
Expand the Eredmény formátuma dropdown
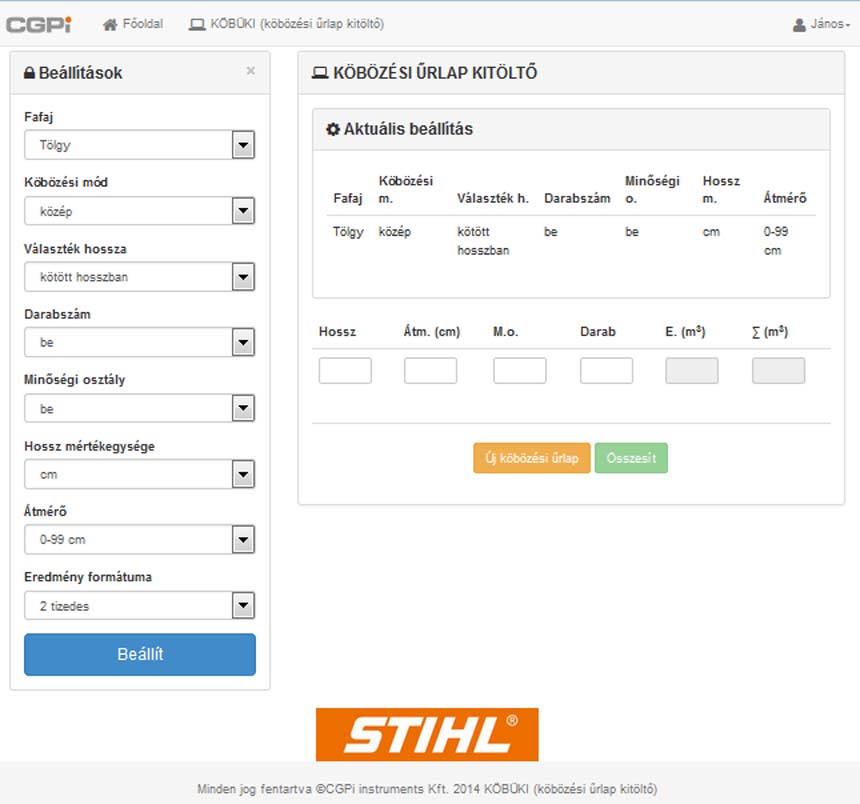pyautogui.click(x=140, y=606)
